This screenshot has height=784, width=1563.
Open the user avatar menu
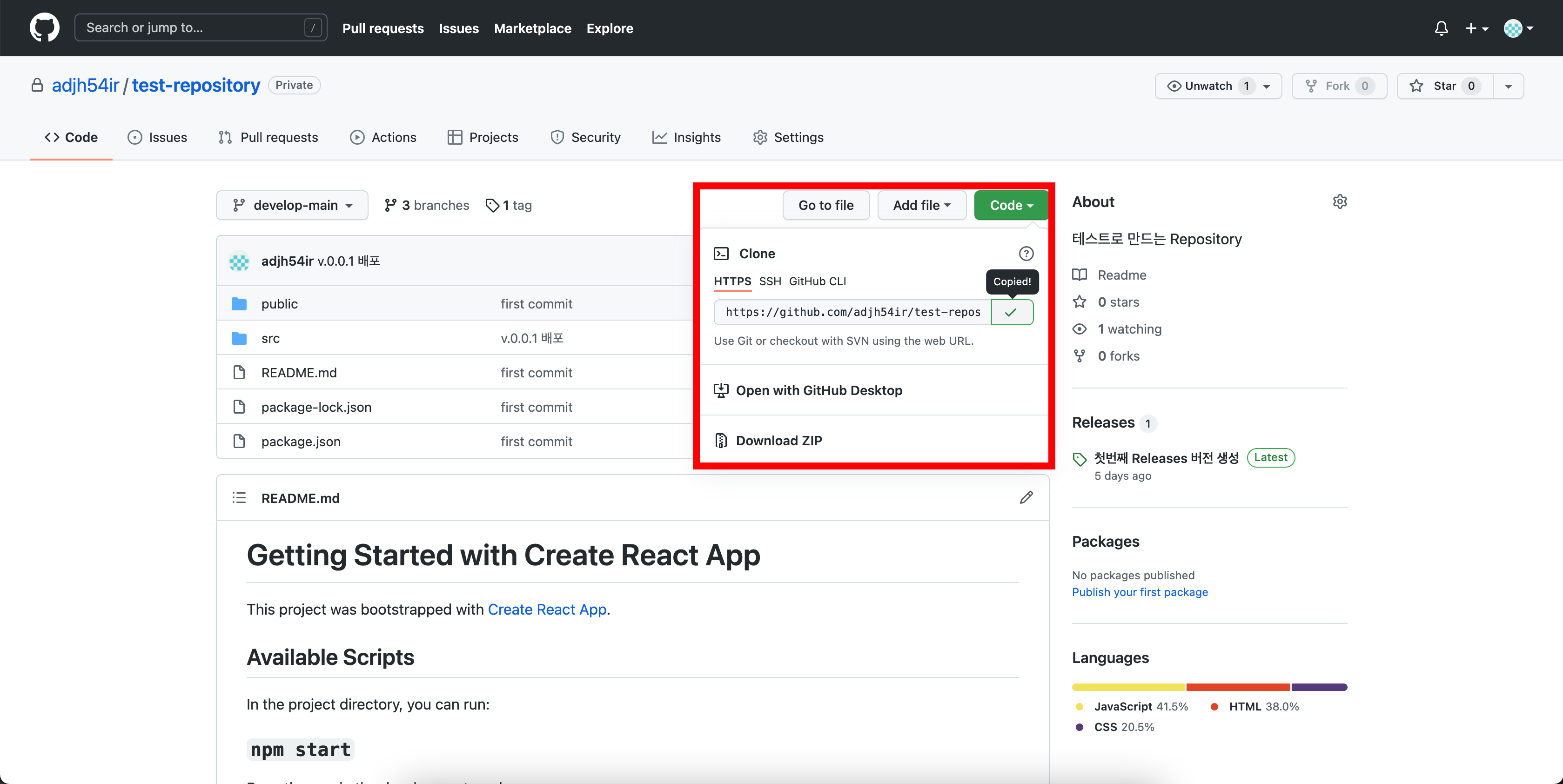[1518, 28]
